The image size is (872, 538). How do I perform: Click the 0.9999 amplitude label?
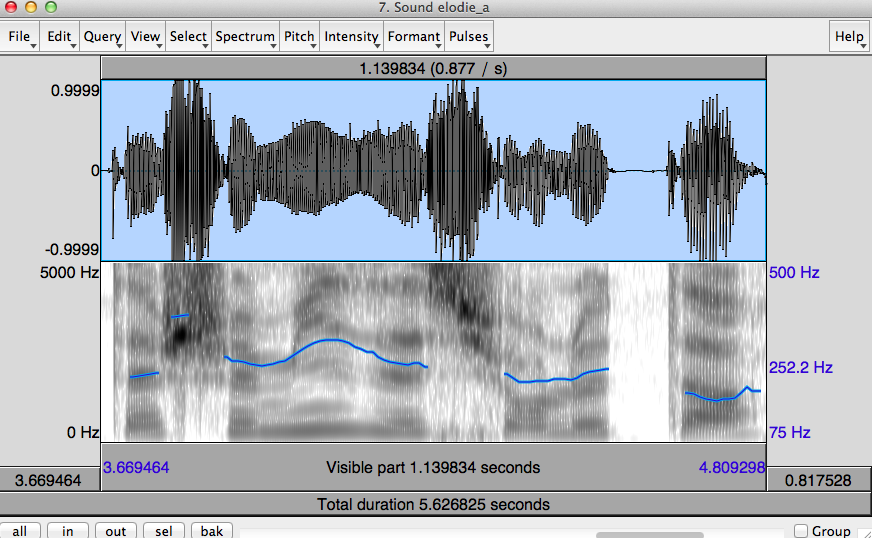[75, 90]
